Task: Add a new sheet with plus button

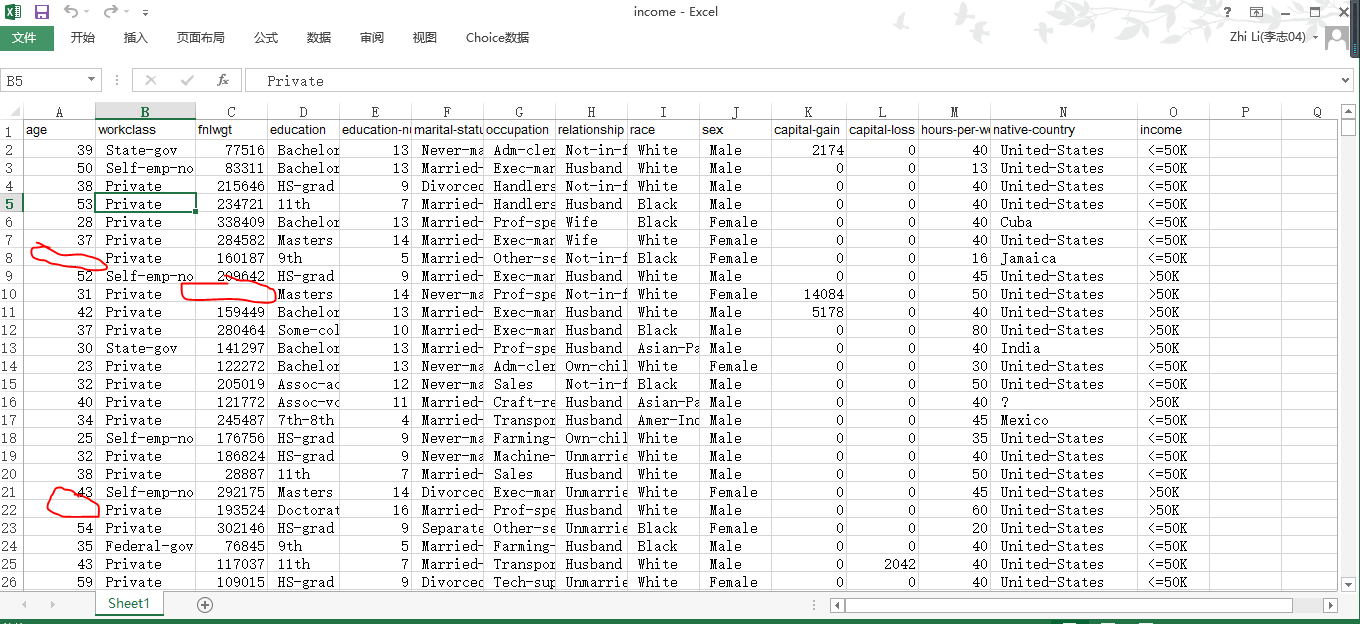Action: (205, 605)
